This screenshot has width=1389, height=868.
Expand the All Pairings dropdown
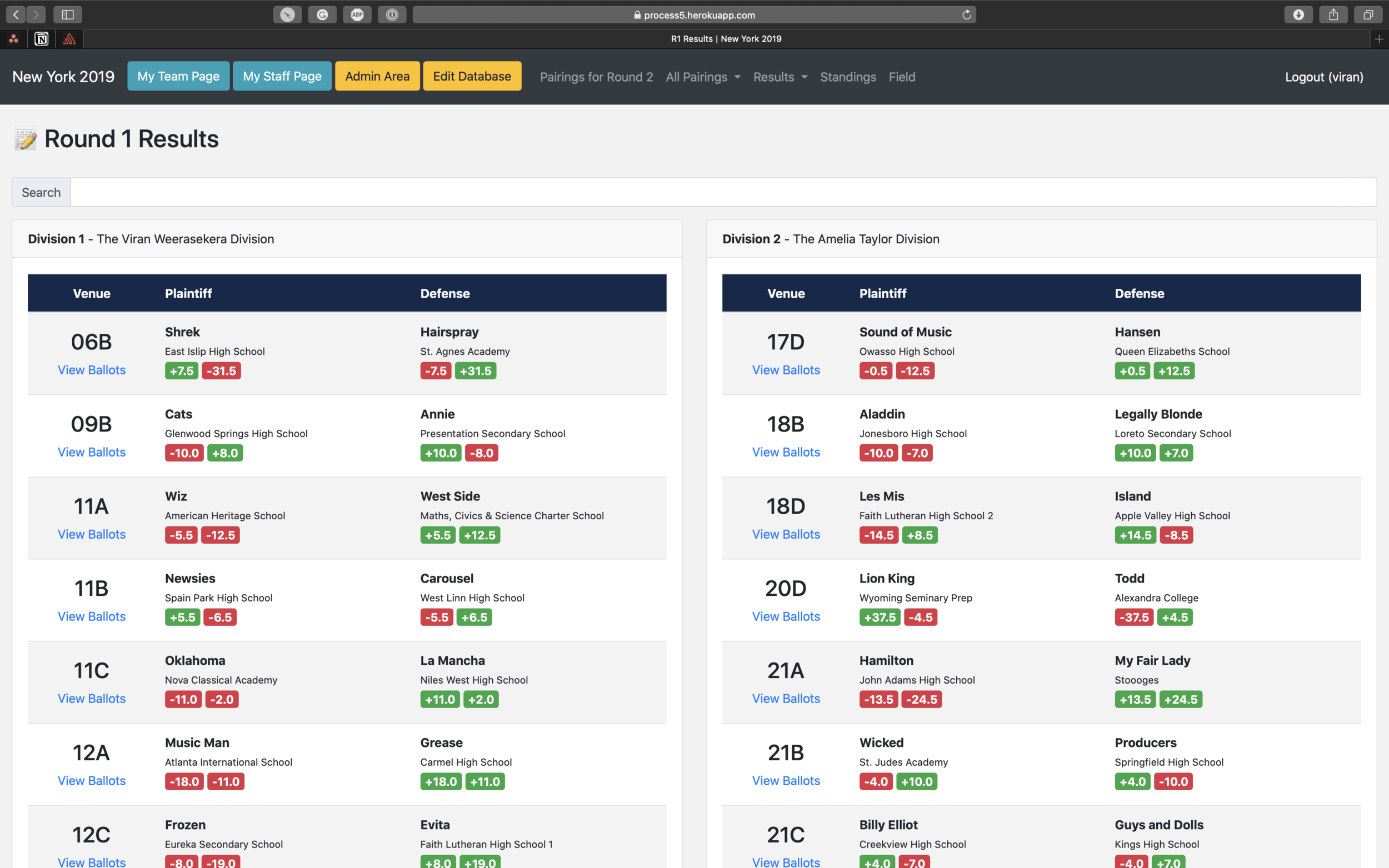tap(703, 77)
